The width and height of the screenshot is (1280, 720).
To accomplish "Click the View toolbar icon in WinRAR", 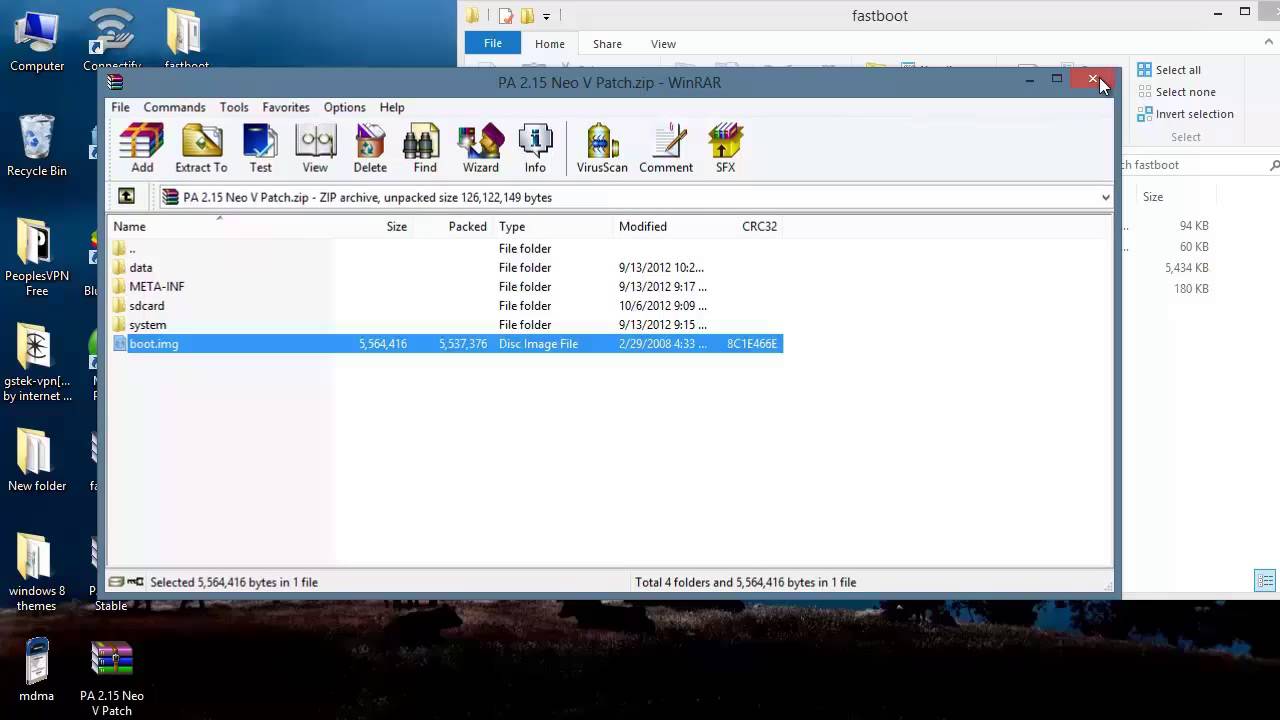I will click(x=315, y=148).
